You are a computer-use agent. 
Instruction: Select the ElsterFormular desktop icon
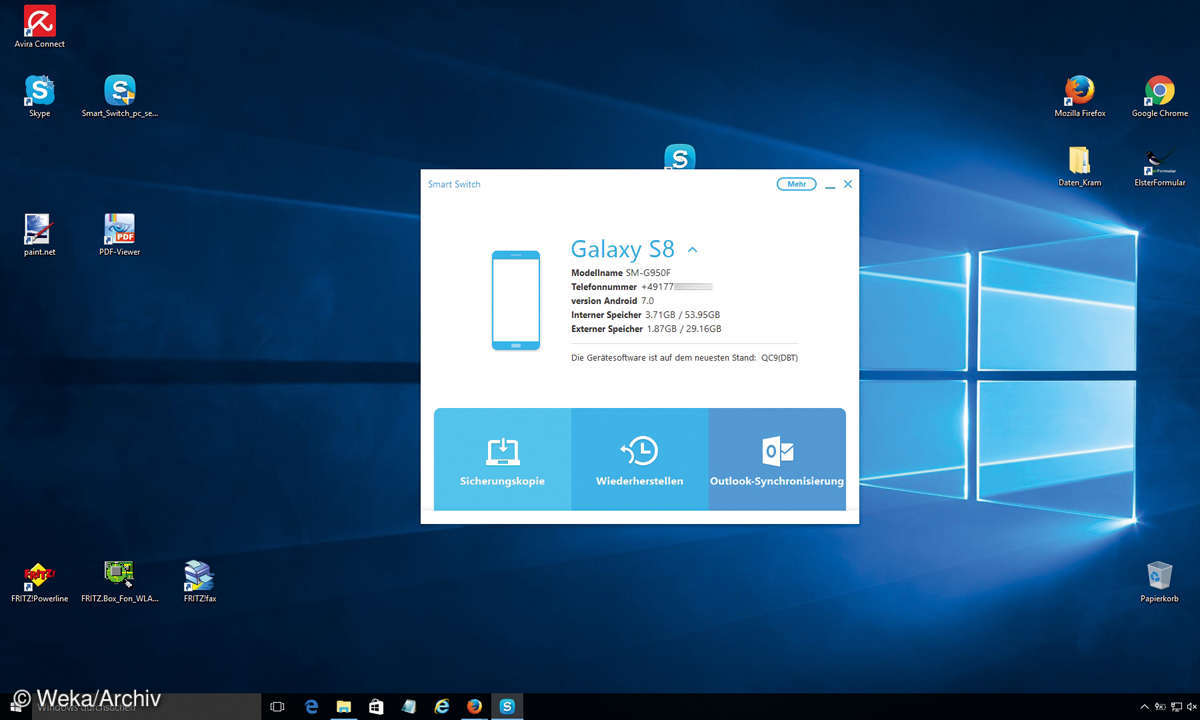tap(1160, 166)
